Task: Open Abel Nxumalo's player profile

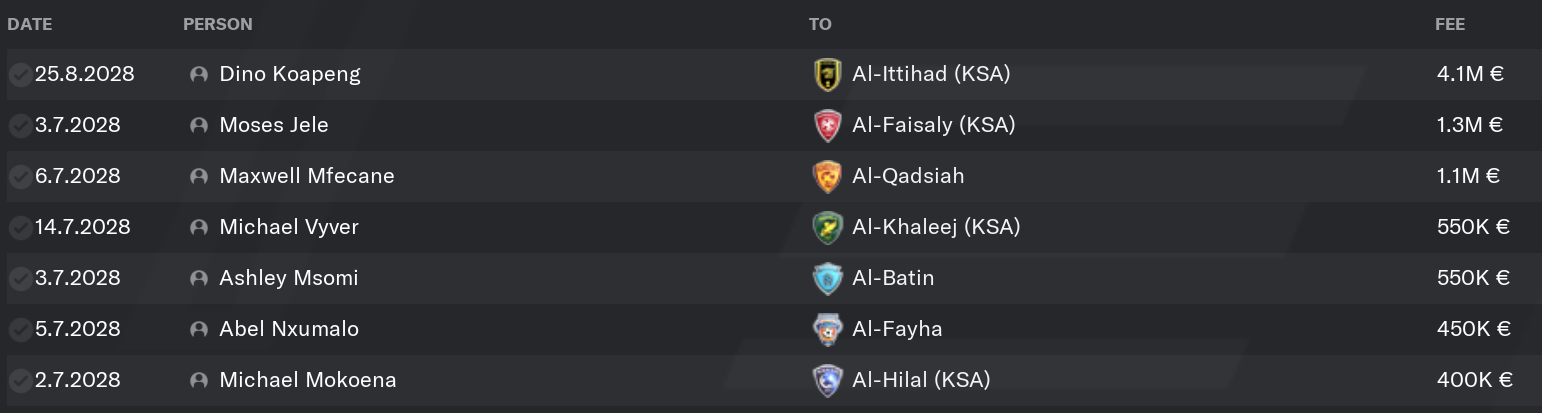Action: tap(289, 329)
